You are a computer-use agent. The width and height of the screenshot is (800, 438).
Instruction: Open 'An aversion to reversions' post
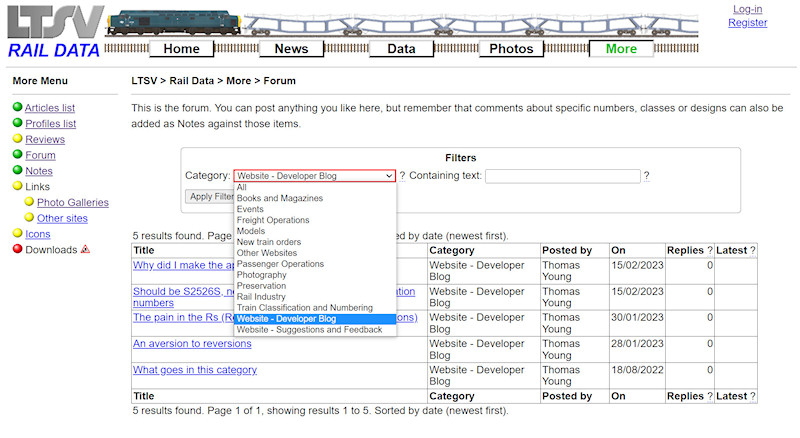pyautogui.click(x=192, y=344)
